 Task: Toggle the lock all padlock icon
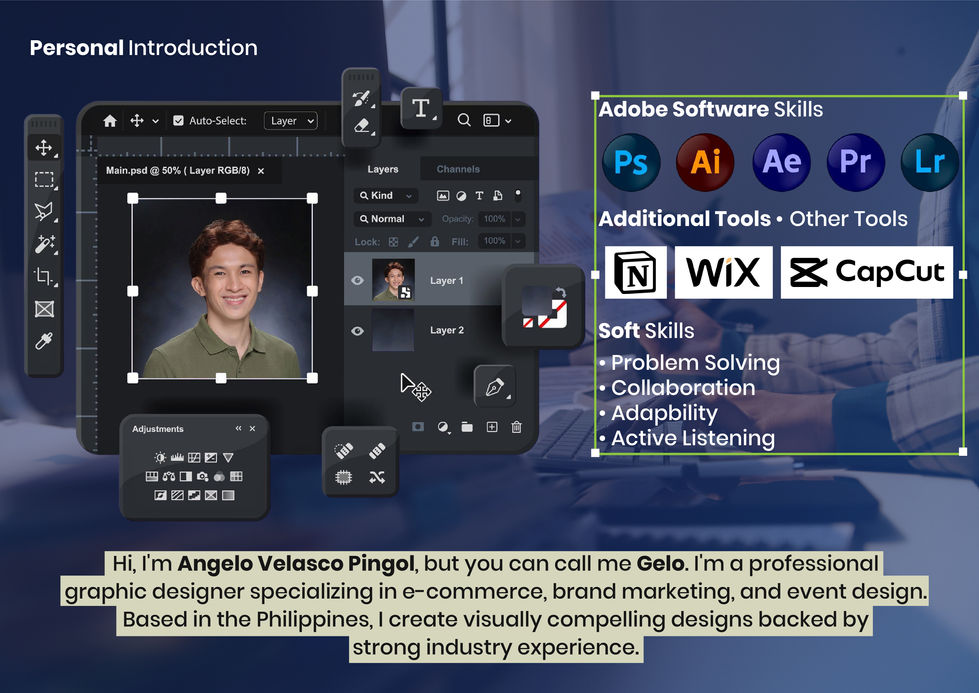tap(435, 241)
